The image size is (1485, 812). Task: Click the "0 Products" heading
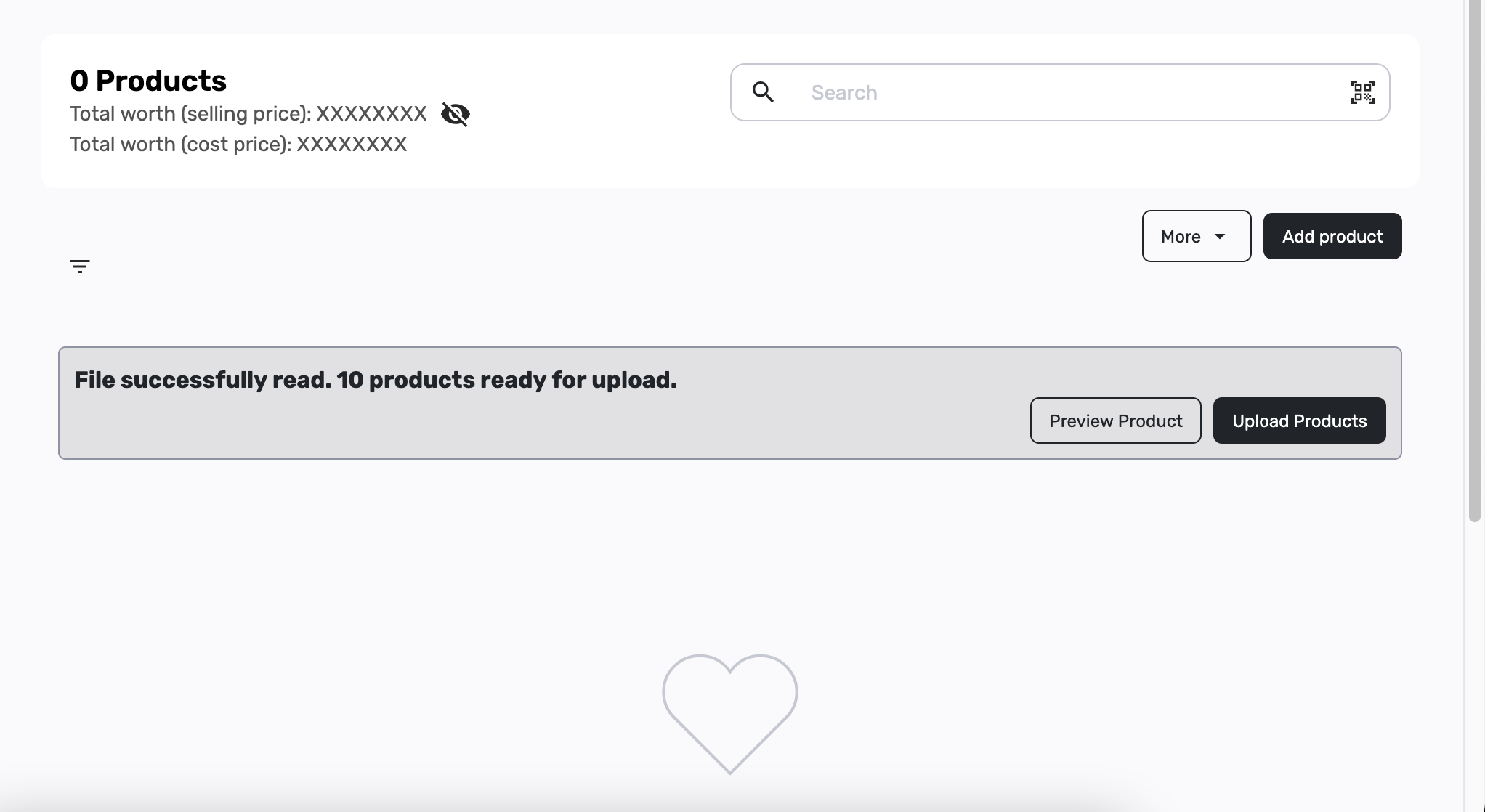[148, 81]
